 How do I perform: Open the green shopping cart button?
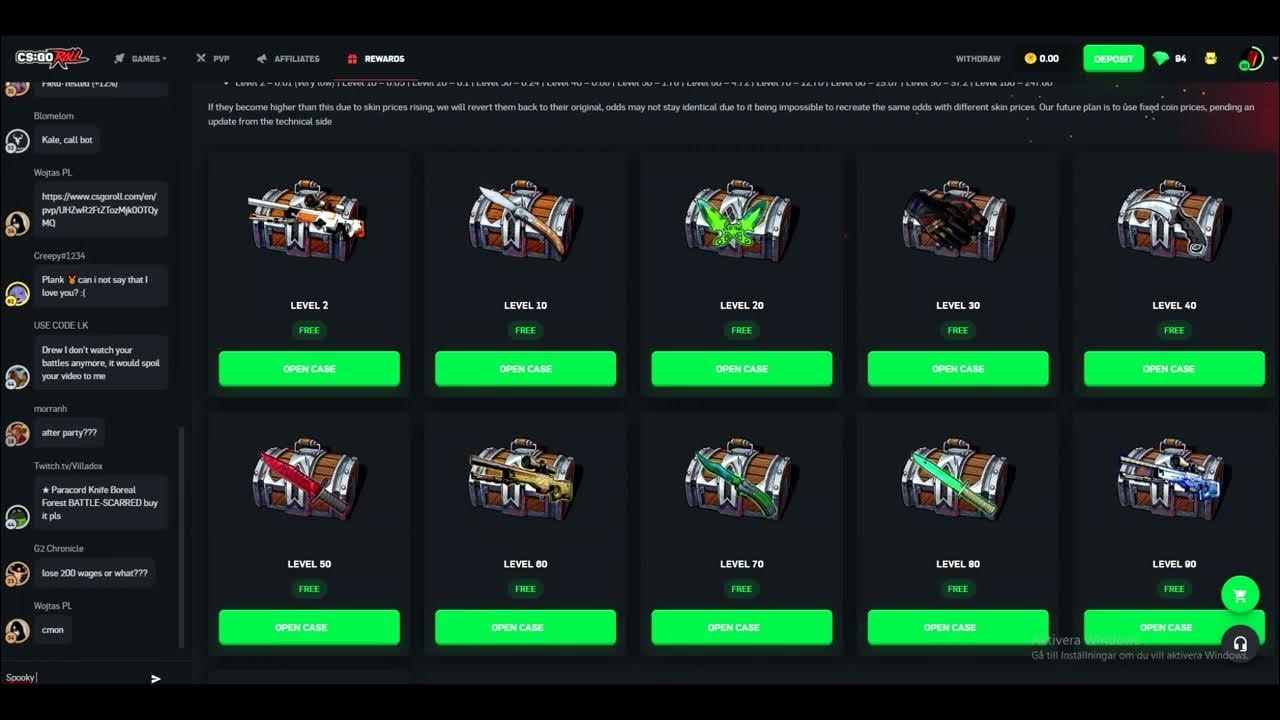(1240, 595)
